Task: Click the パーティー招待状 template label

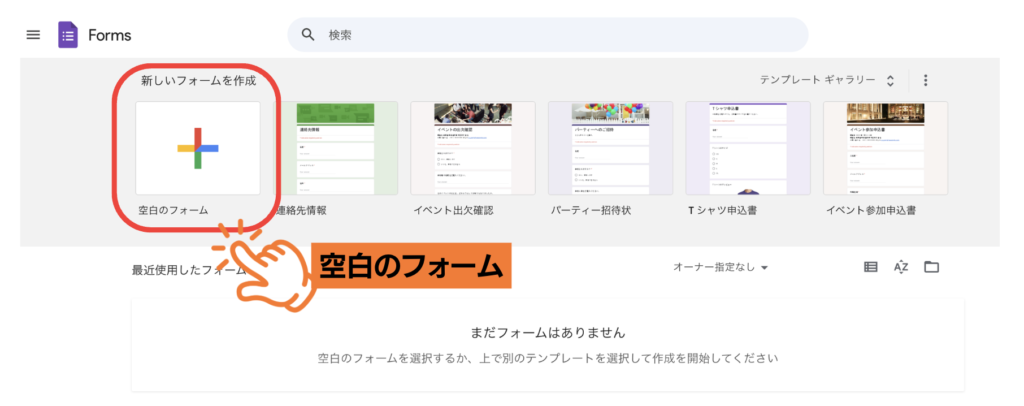Action: (x=590, y=211)
